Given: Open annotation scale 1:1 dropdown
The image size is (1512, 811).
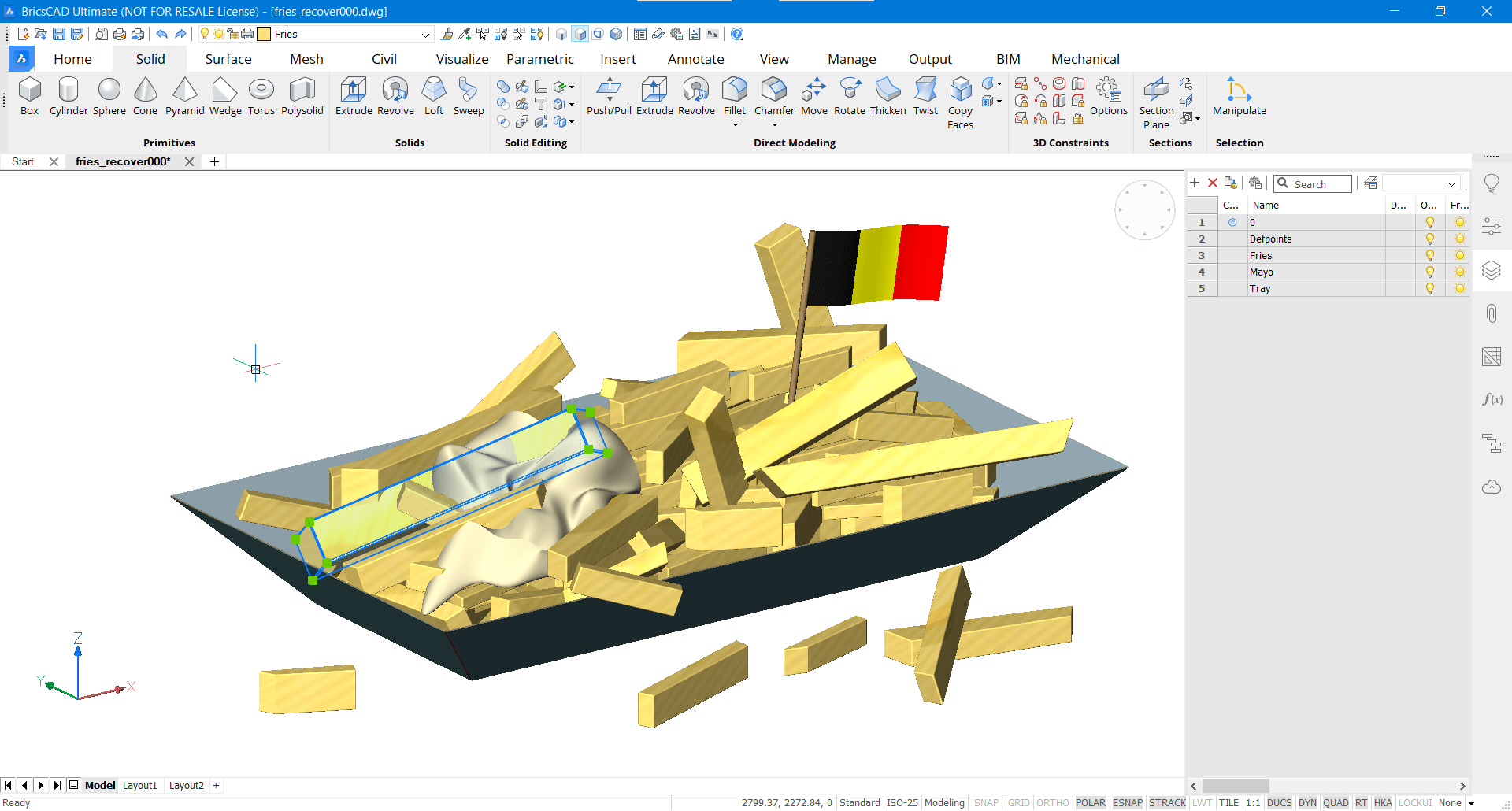Looking at the screenshot, I should point(1252,802).
